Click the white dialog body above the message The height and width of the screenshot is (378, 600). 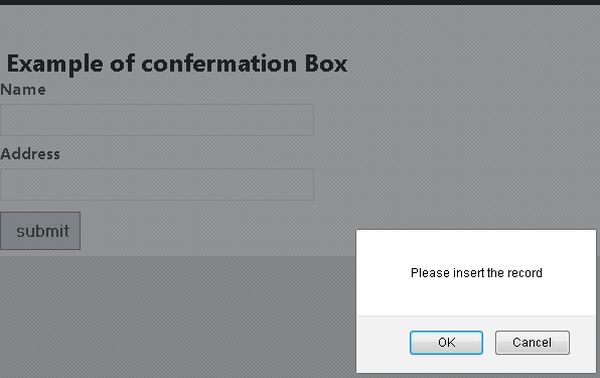tap(476, 247)
